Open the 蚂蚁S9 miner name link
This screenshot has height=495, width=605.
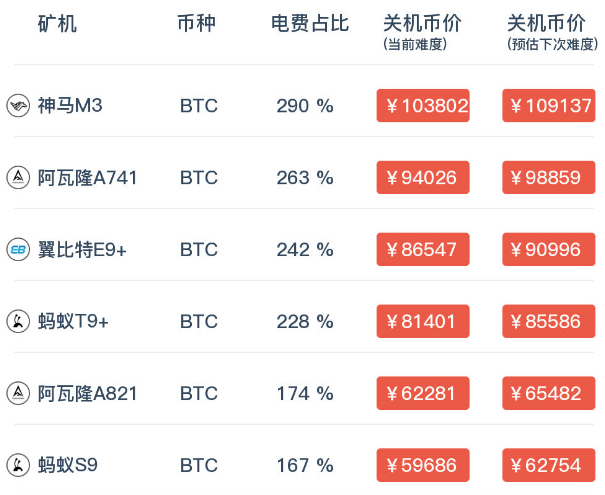tap(68, 465)
